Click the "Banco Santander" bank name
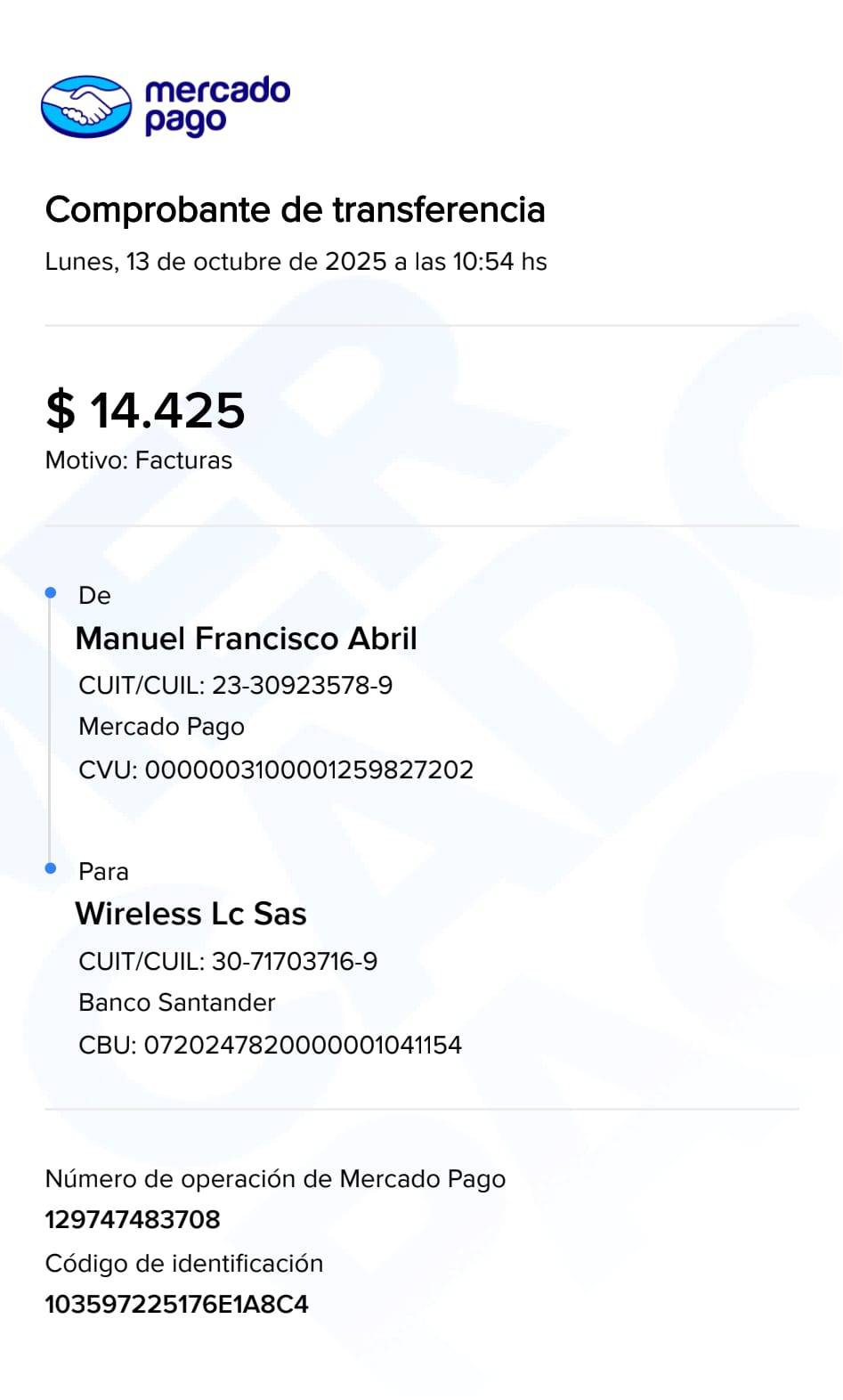This screenshot has width=843, height=1400. coord(177,1003)
